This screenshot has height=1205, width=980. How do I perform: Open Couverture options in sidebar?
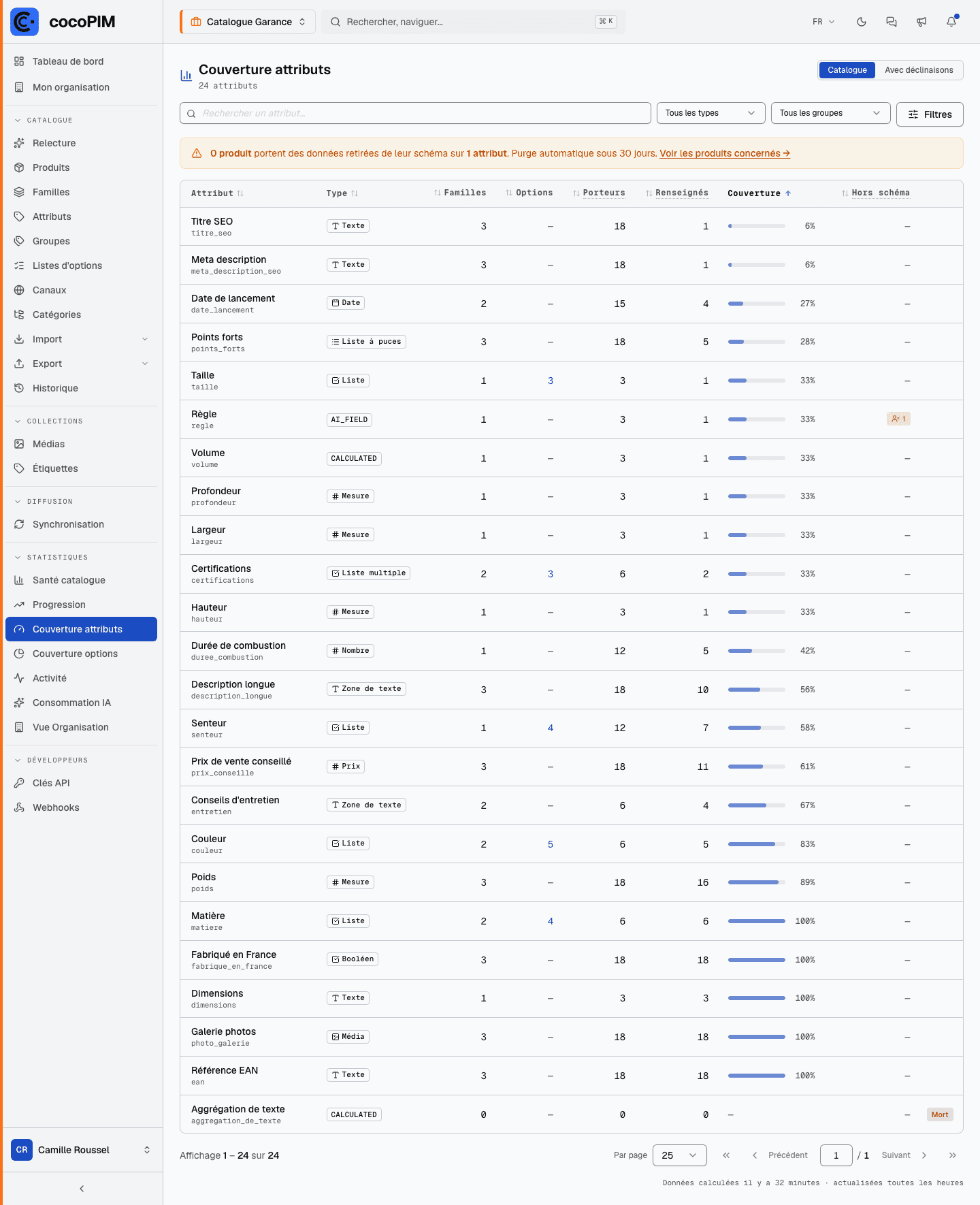(x=82, y=654)
